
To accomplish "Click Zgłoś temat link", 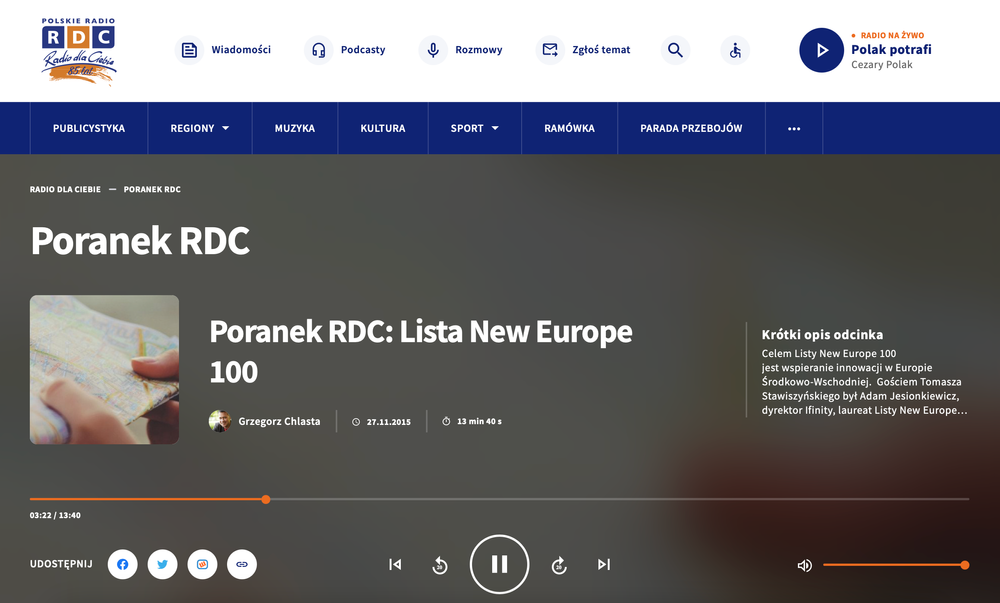I will tap(583, 50).
